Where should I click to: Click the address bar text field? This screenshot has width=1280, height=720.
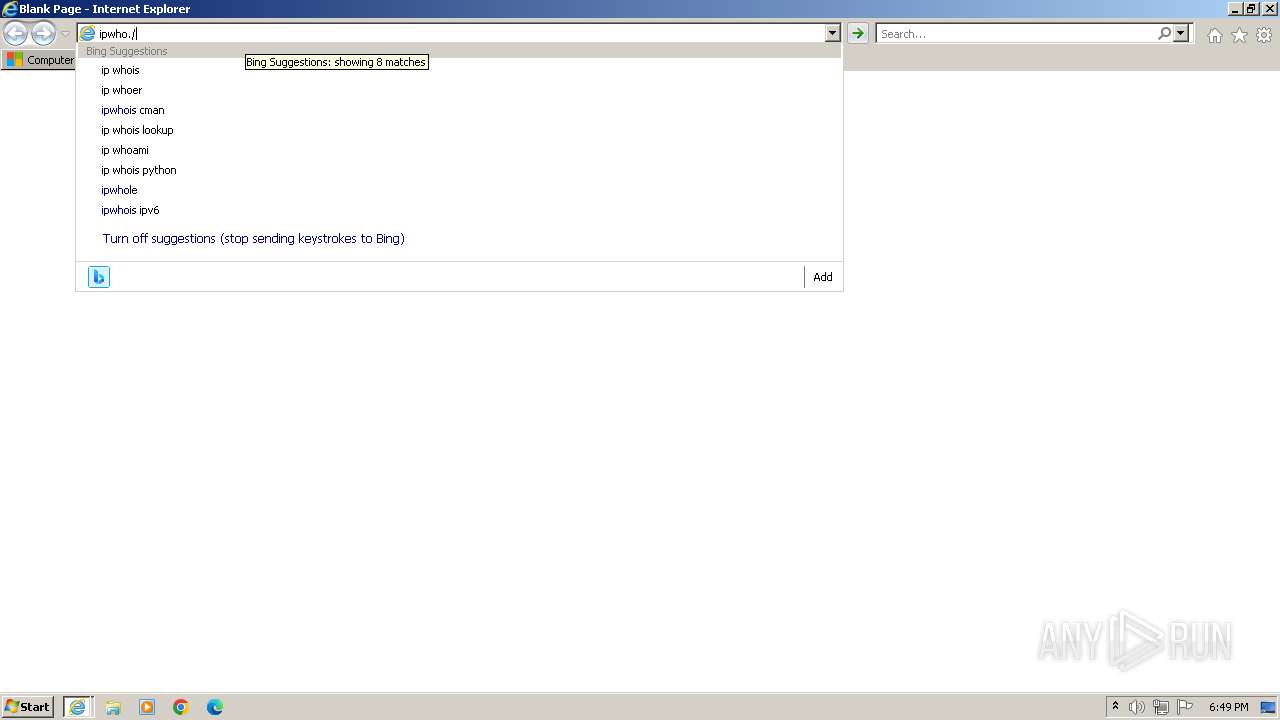461,34
